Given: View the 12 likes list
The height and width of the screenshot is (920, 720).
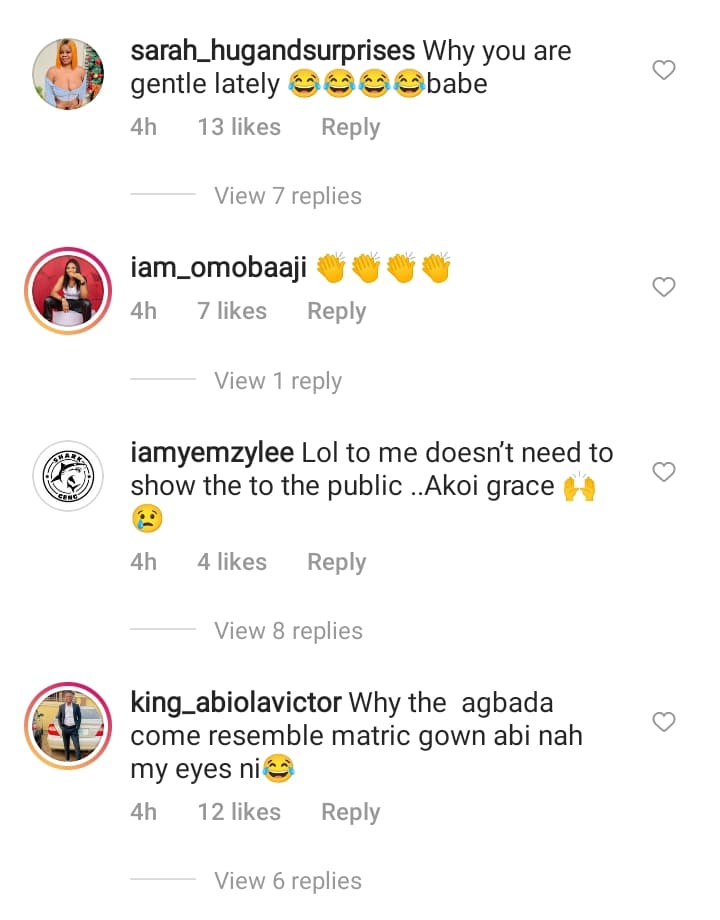Looking at the screenshot, I should tap(239, 813).
